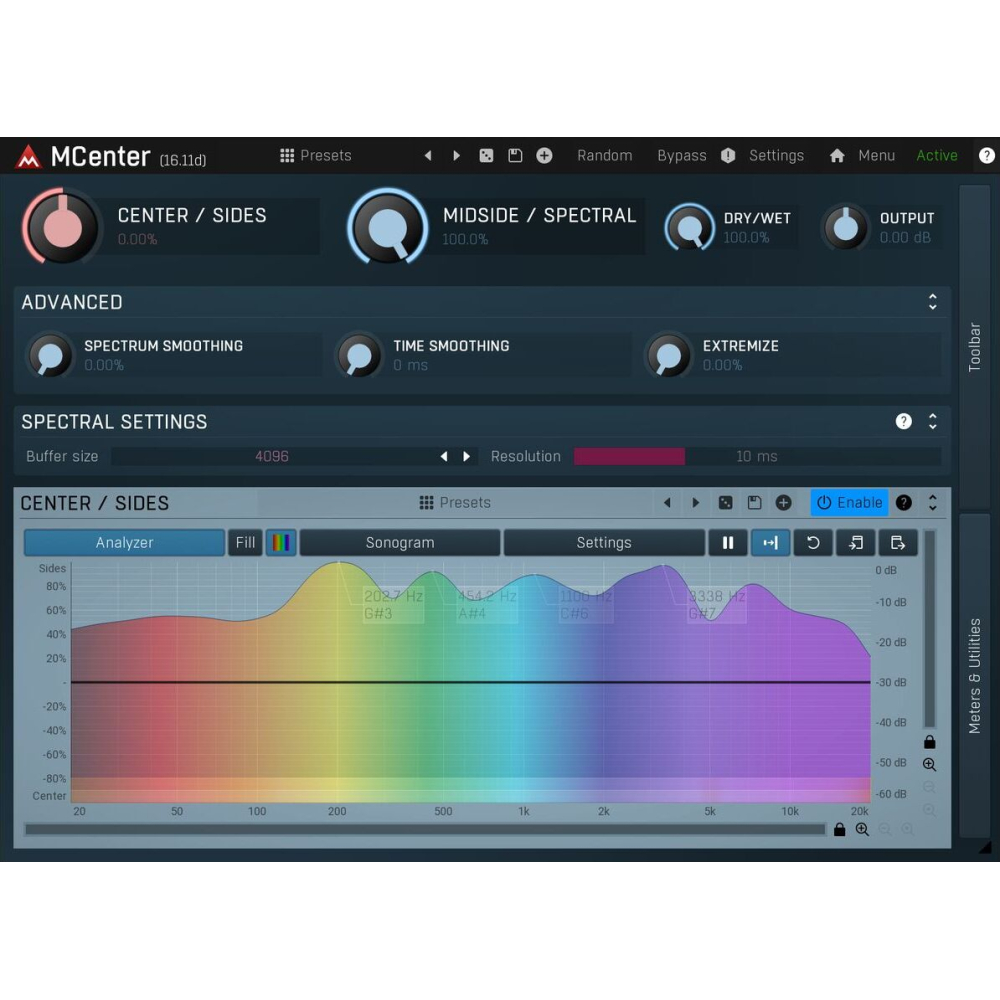
Task: Click the Random button
Action: tap(604, 156)
